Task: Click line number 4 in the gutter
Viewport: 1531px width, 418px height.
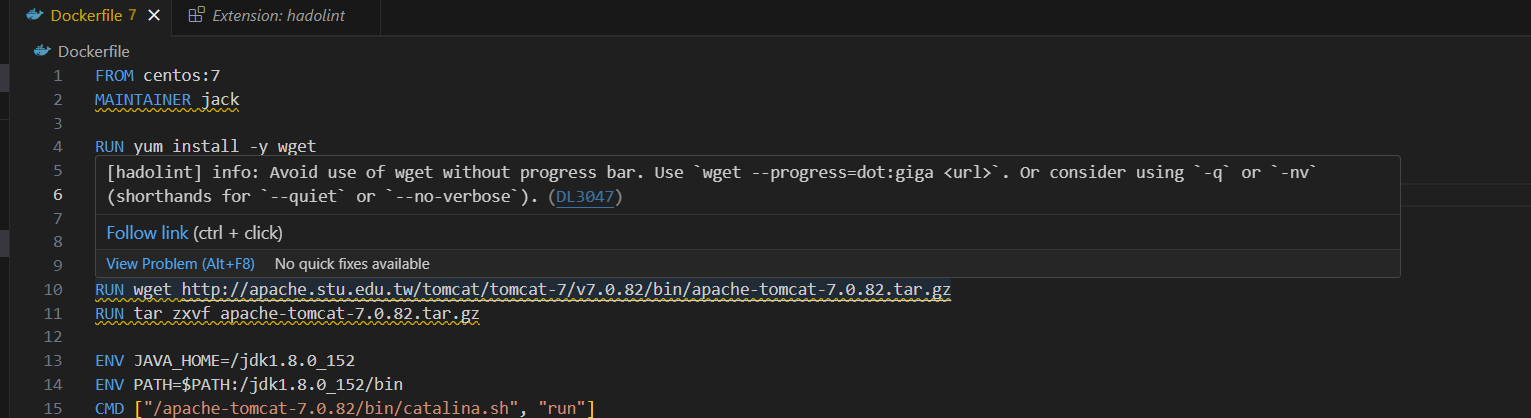Action: point(57,147)
